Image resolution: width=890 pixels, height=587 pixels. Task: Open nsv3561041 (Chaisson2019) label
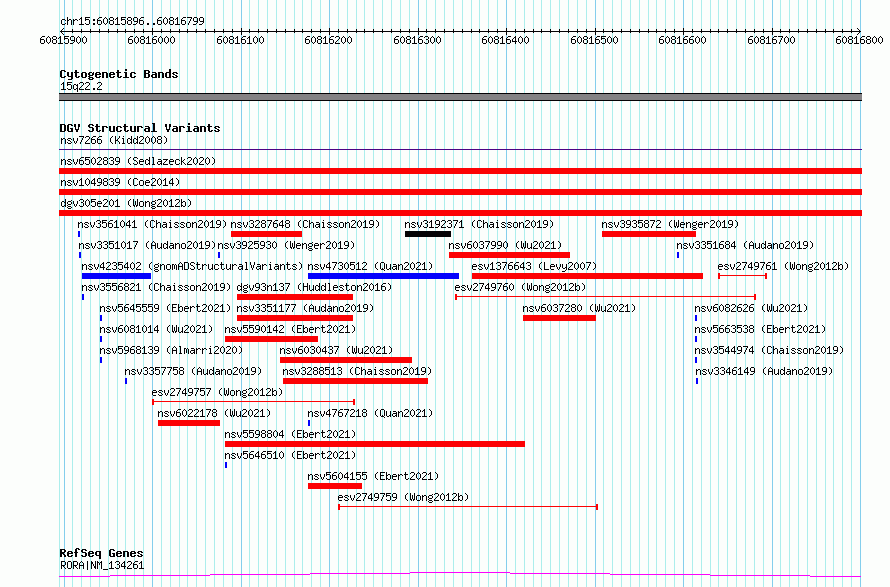tap(152, 224)
